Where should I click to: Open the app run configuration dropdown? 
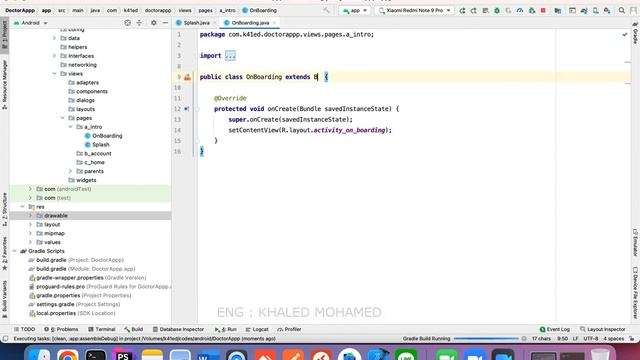click(x=355, y=11)
